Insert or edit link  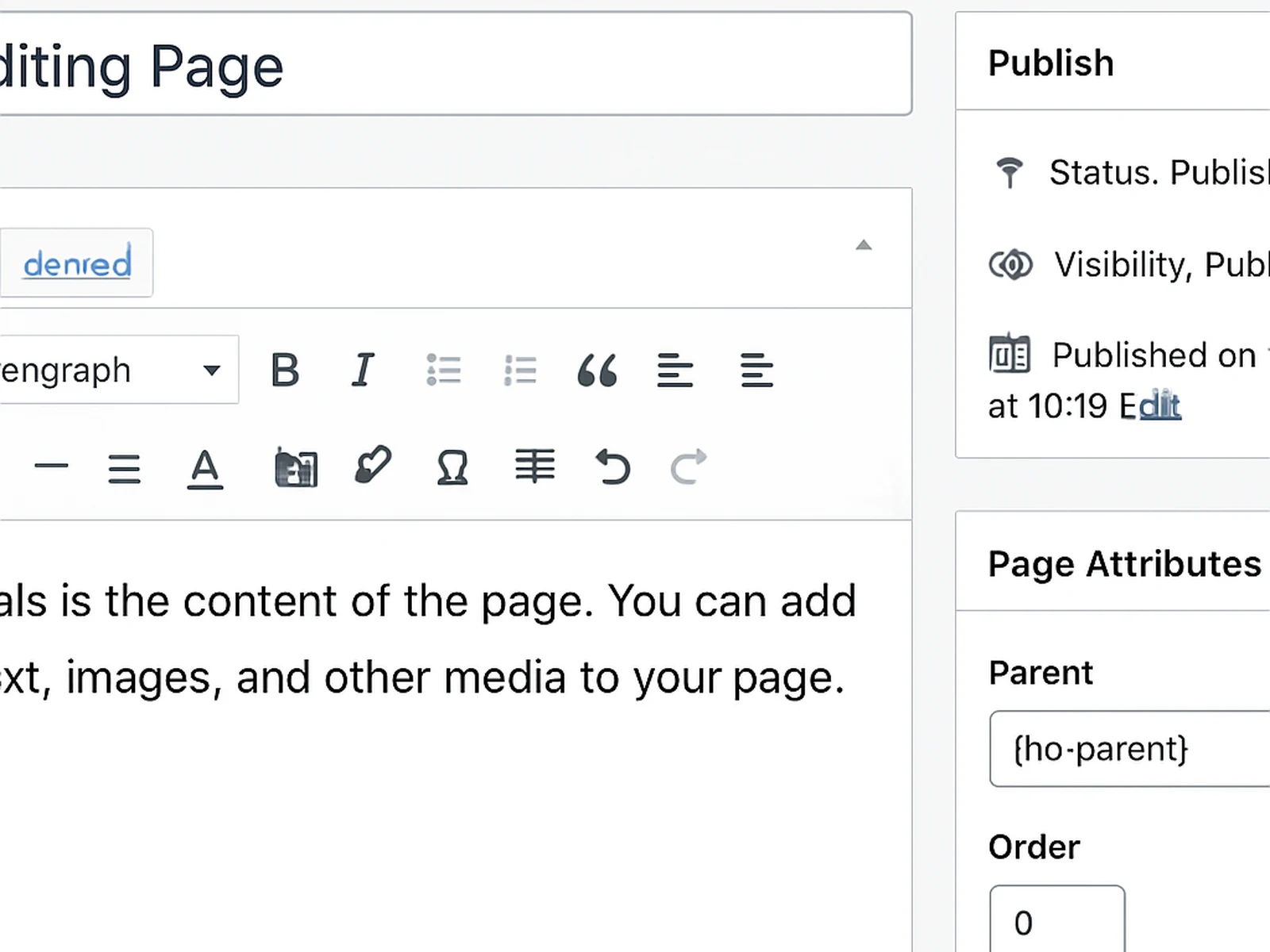pos(373,466)
